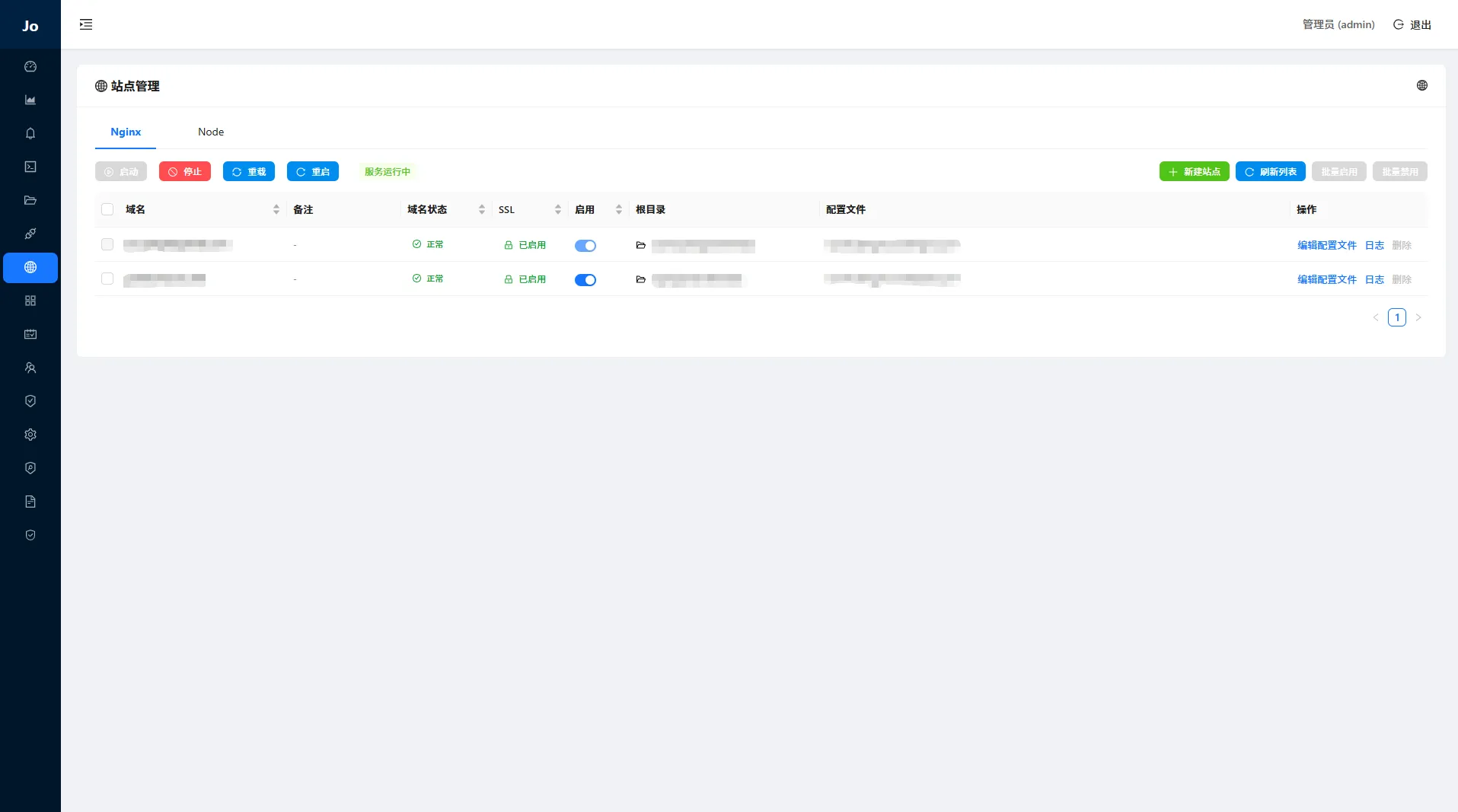Open the chart monitoring icon in sidebar
The image size is (1458, 812).
coord(30,100)
